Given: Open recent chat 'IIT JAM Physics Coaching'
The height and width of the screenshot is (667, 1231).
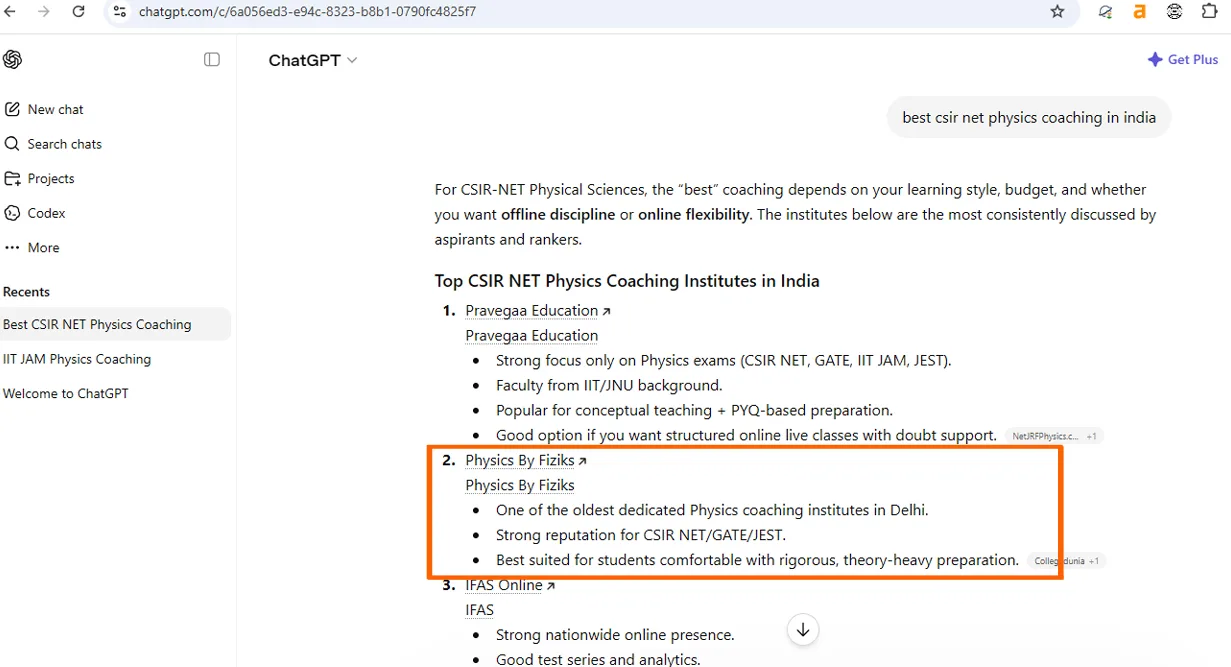Looking at the screenshot, I should pyautogui.click(x=77, y=359).
